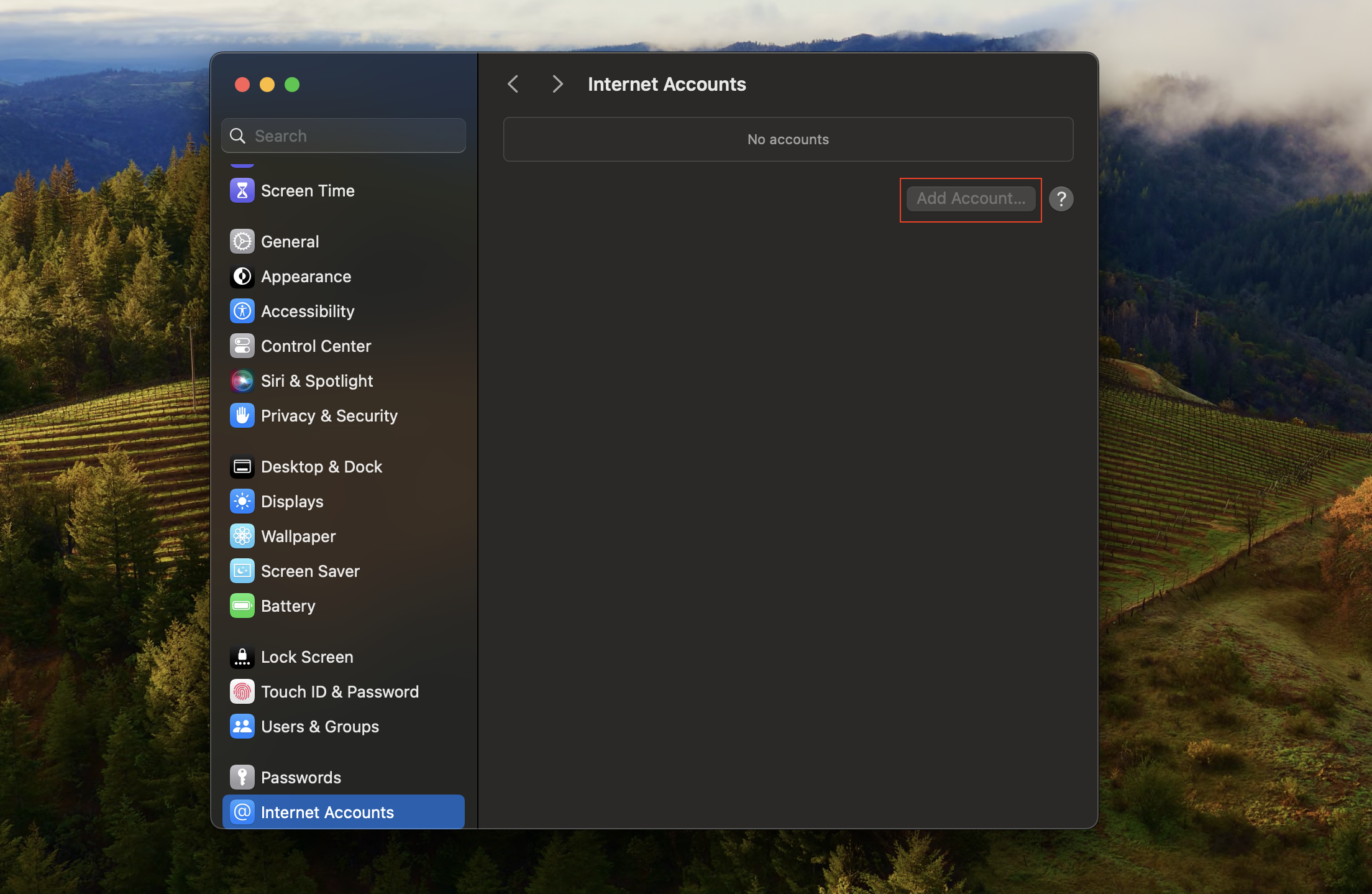This screenshot has height=894, width=1372.
Task: Click the Battery icon
Action: [242, 606]
